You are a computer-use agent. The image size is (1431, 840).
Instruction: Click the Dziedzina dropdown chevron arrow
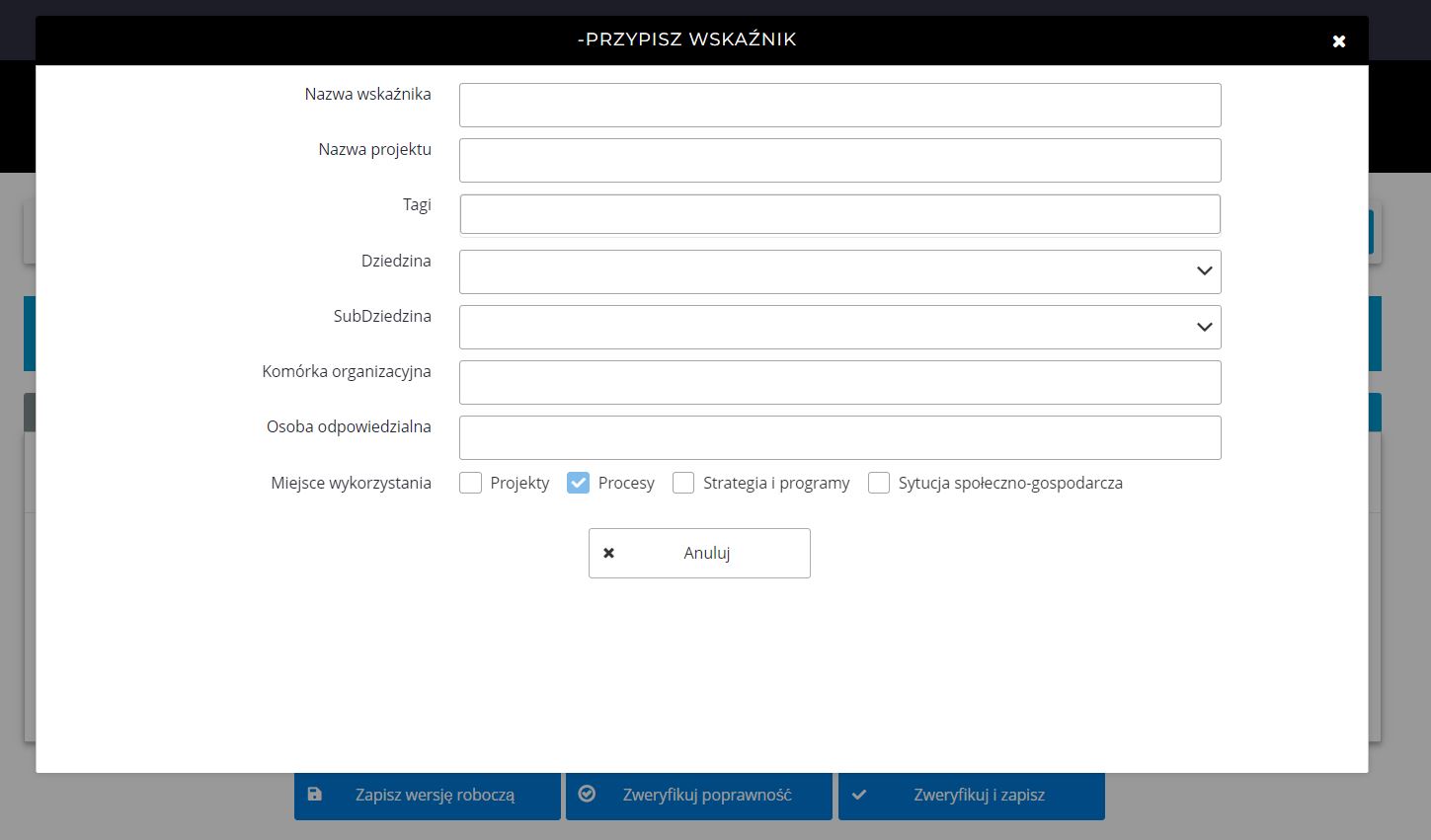point(1204,271)
